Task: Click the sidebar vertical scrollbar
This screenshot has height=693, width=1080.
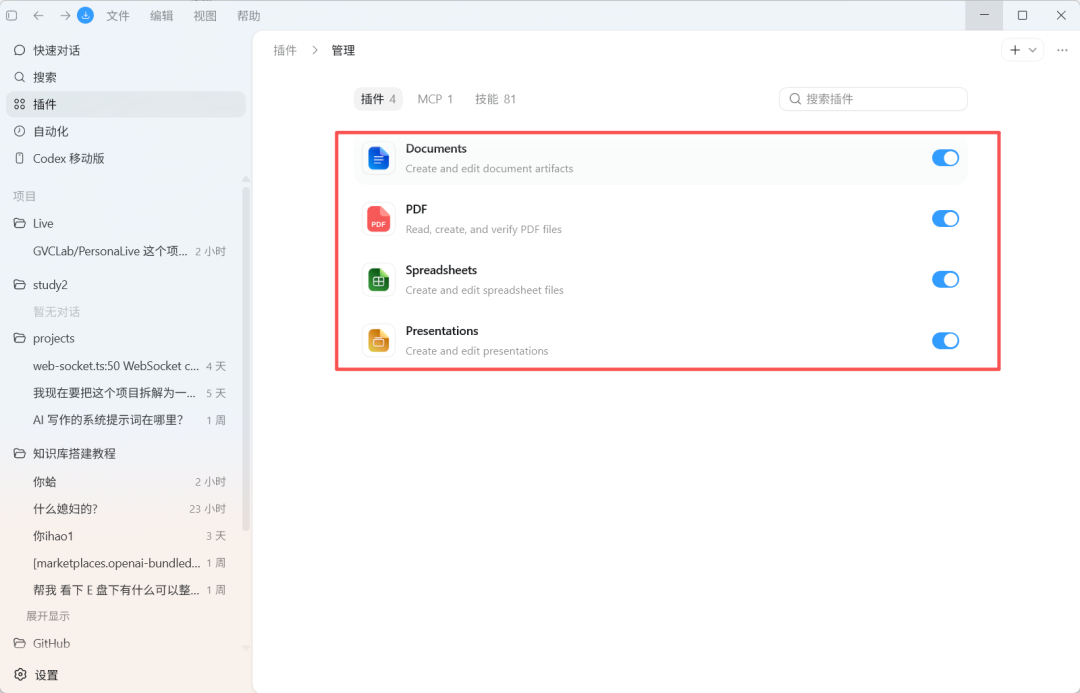Action: [x=246, y=358]
